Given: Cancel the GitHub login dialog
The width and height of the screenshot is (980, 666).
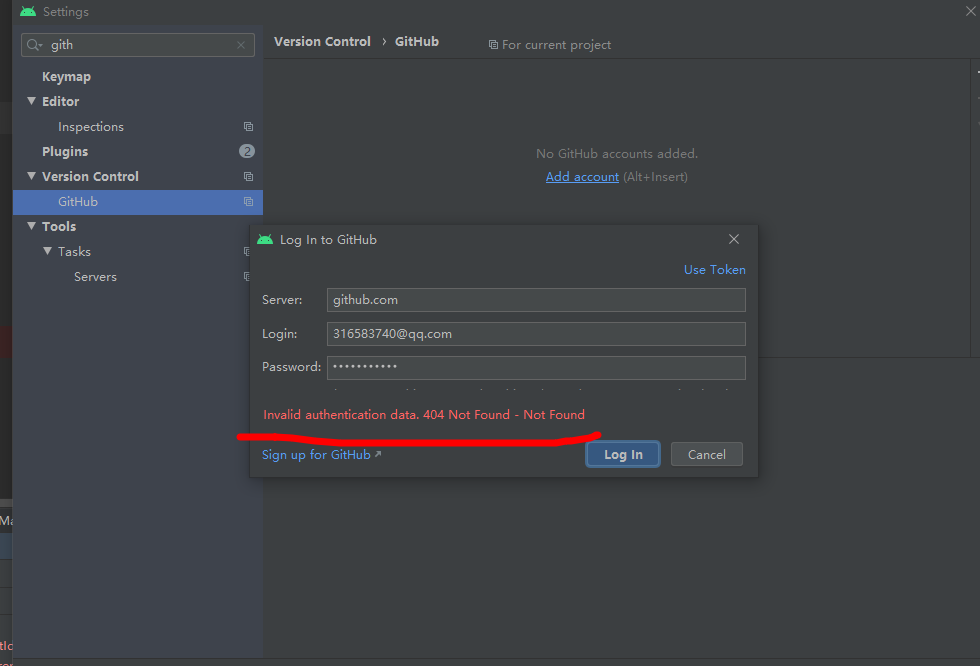Looking at the screenshot, I should [x=706, y=454].
